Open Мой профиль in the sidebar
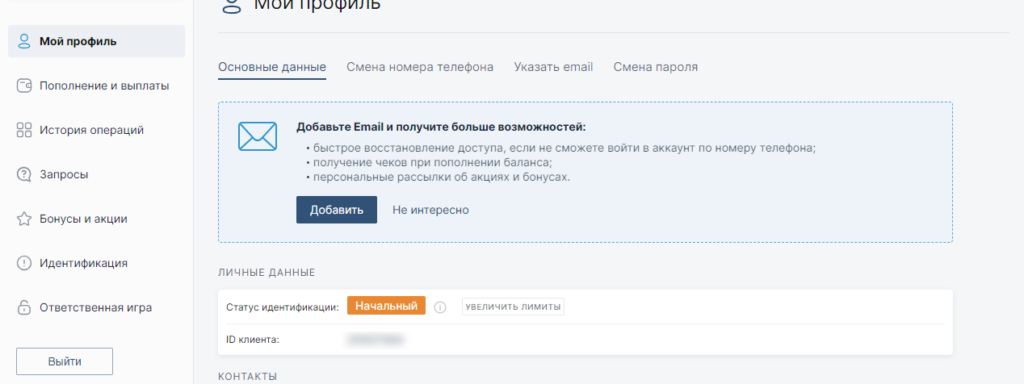 click(97, 42)
